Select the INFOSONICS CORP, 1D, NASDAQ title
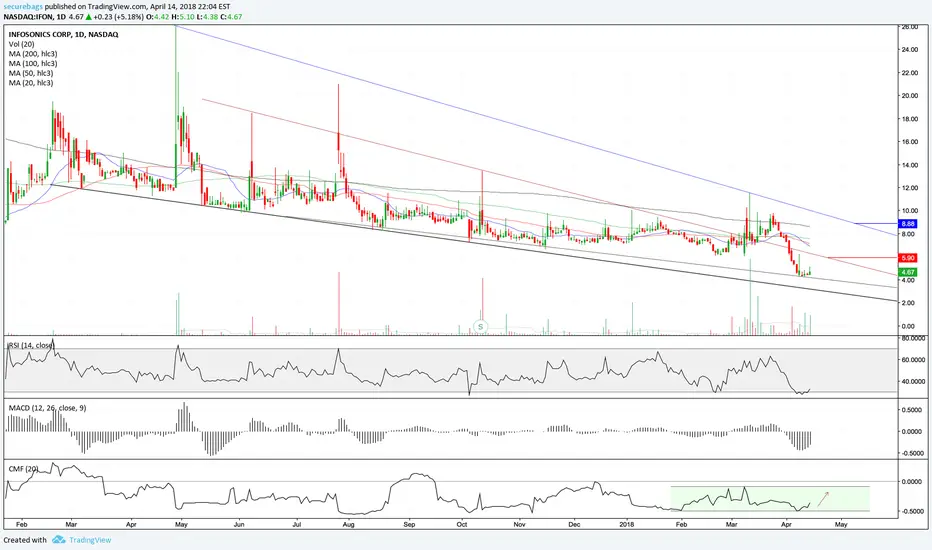The image size is (932, 550). [x=63, y=34]
